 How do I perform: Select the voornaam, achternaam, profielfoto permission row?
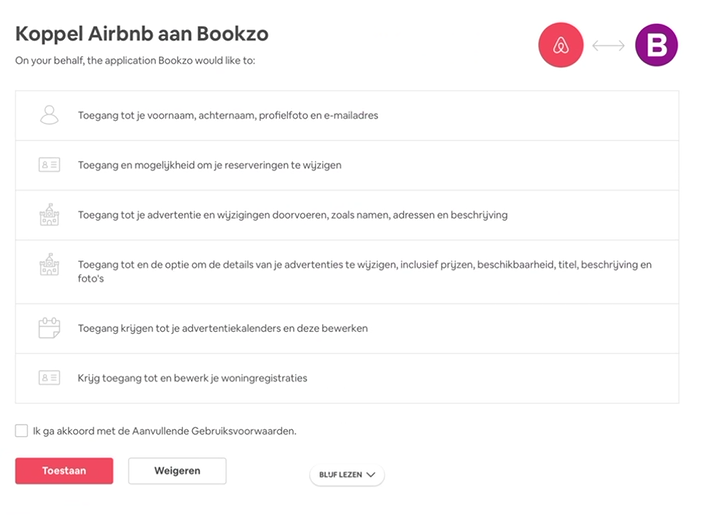tap(347, 116)
